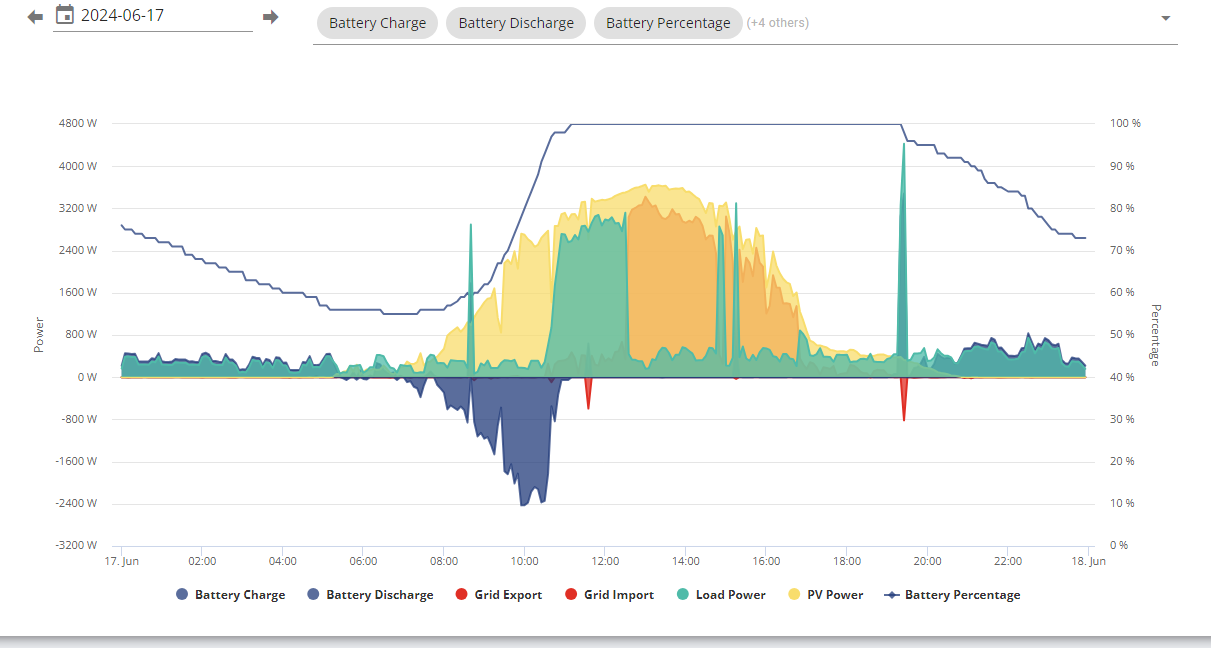The image size is (1211, 648).
Task: Go to next day with right arrow
Action: pyautogui.click(x=270, y=17)
